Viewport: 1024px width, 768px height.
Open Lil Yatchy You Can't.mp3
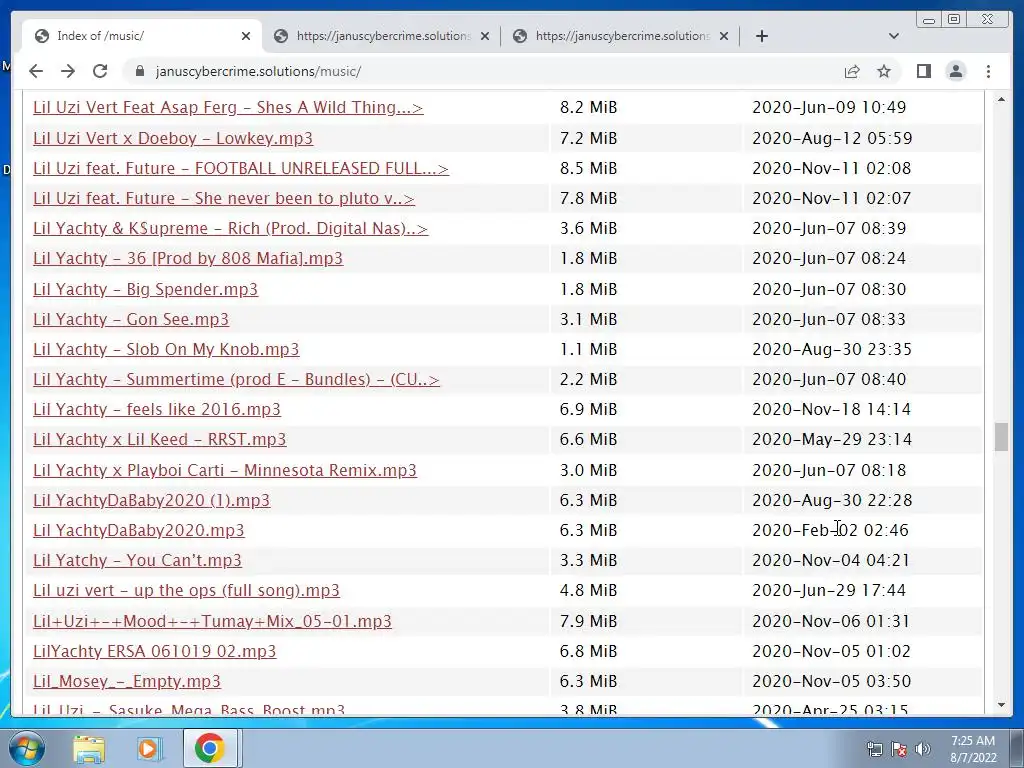pyautogui.click(x=137, y=560)
